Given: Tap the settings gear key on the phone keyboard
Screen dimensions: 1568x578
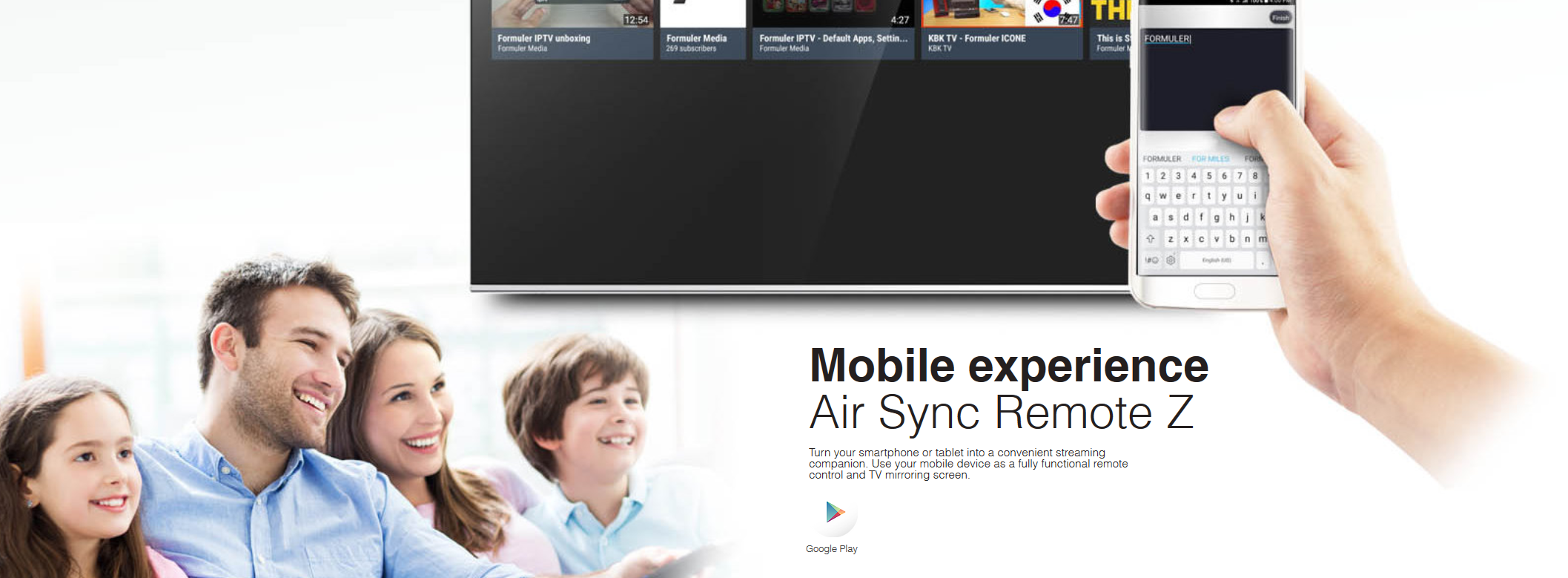Looking at the screenshot, I should pos(1171,260).
